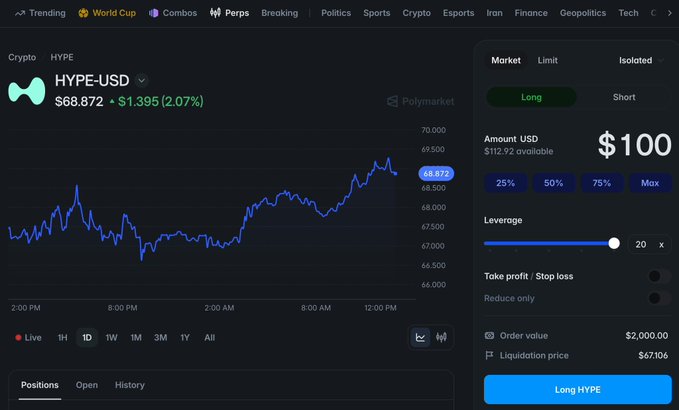Open the Sports category
The image size is (679, 410).
tap(377, 13)
